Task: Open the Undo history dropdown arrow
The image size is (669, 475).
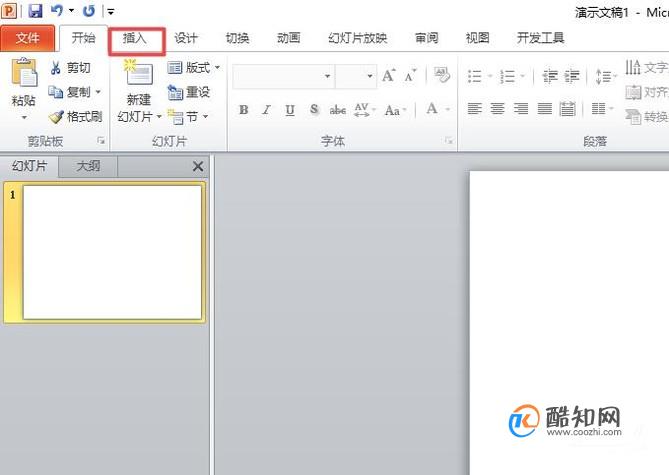Action: 71,11
